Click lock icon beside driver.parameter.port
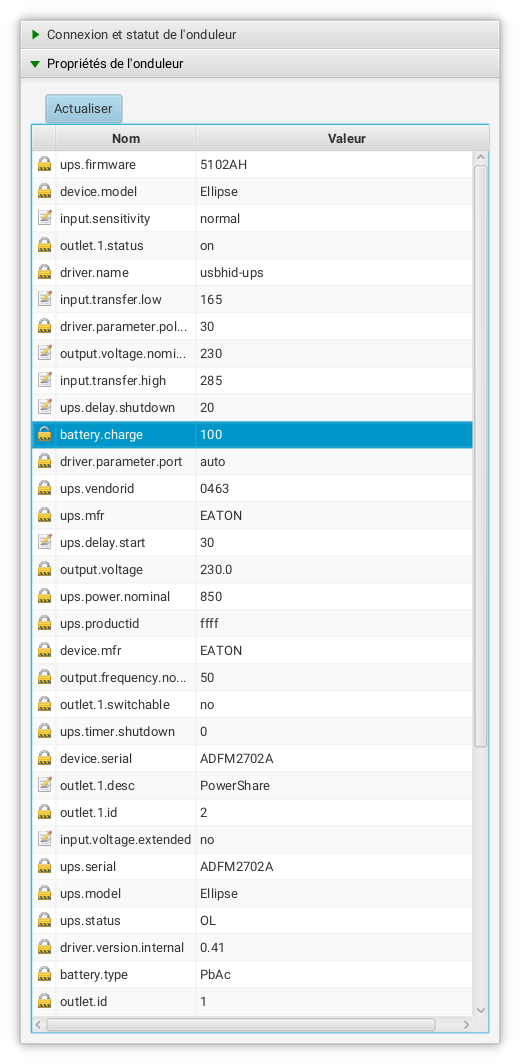This screenshot has height=1064, width=520. point(45,461)
